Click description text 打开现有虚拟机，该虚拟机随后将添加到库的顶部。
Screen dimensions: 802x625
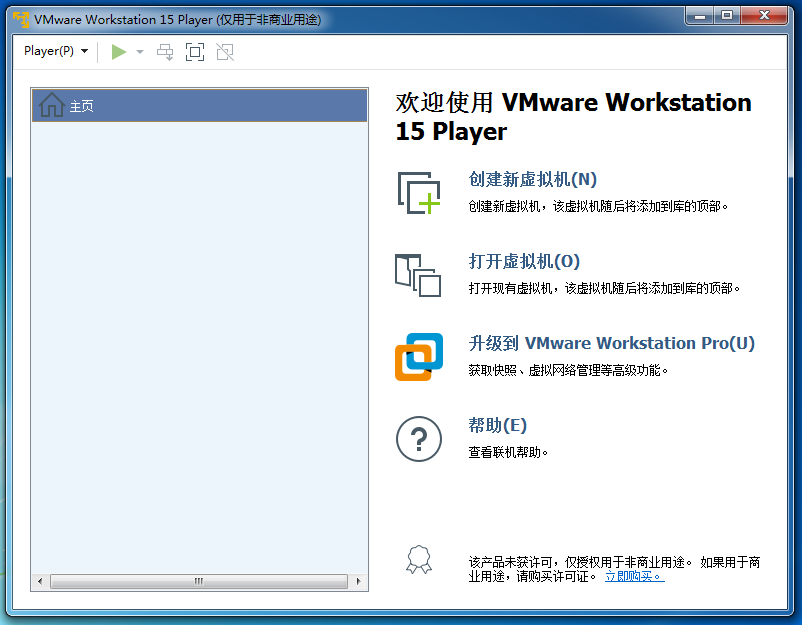[x=604, y=288]
